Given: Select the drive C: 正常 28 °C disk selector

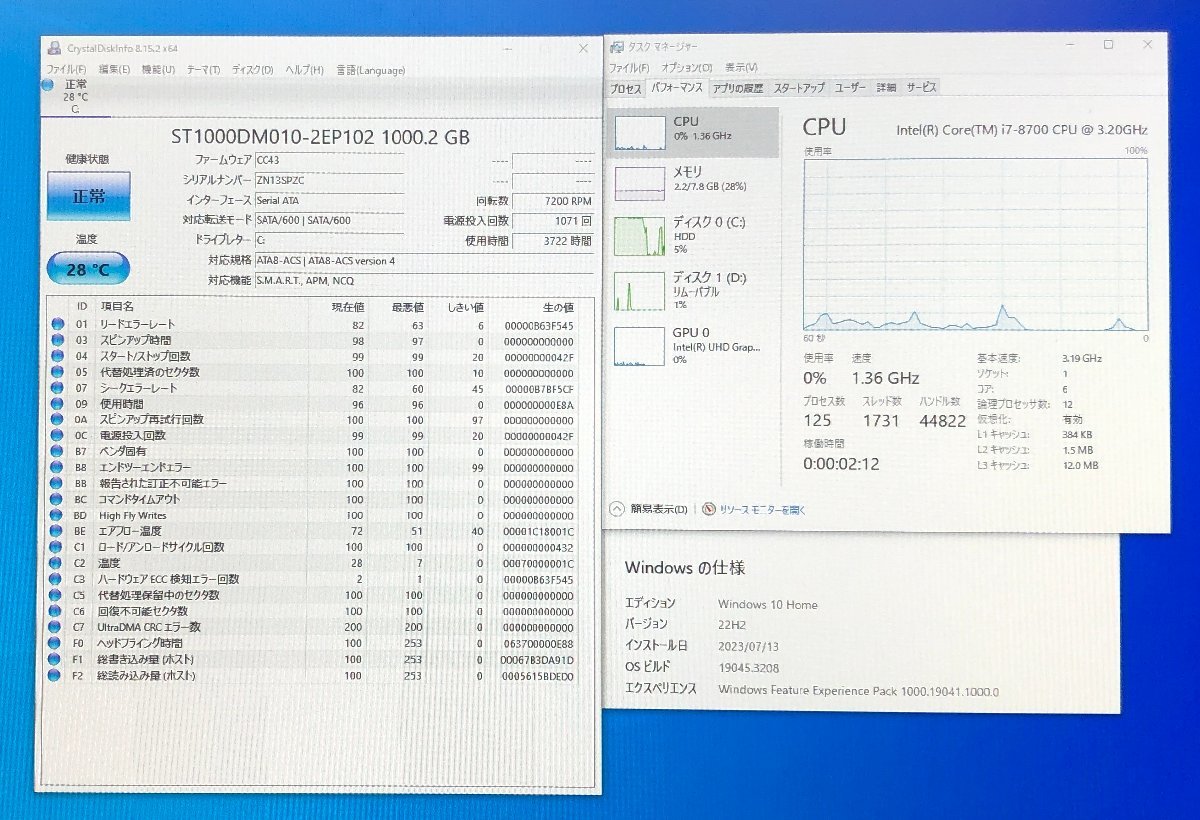Looking at the screenshot, I should coord(68,97).
